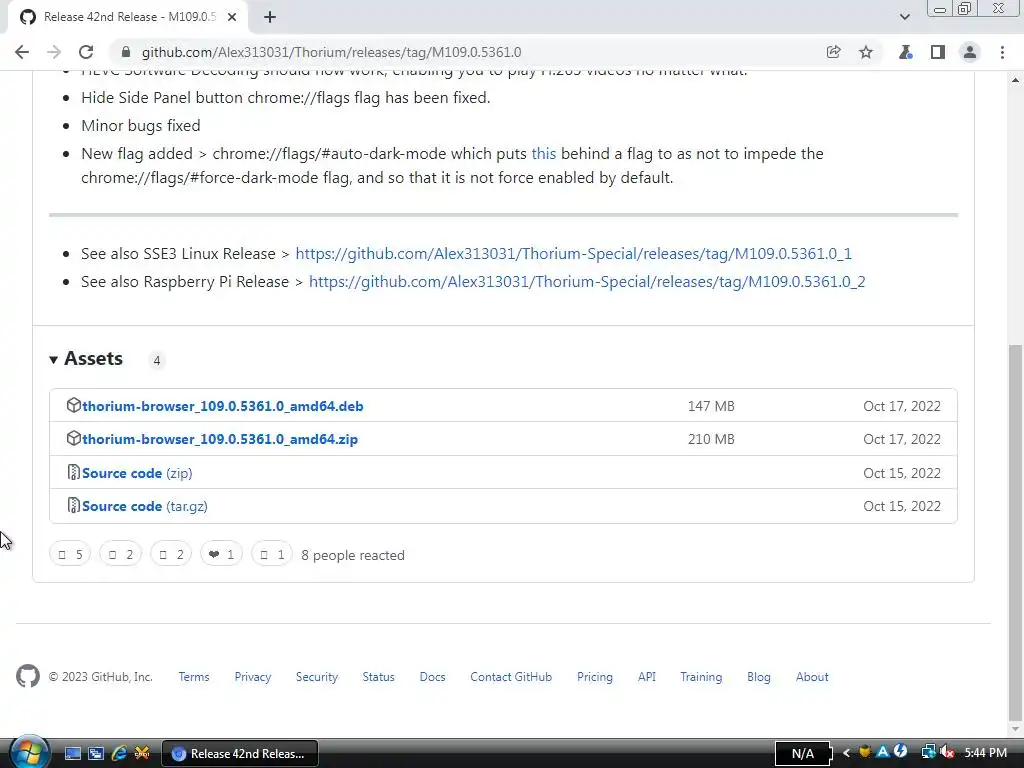Open the Training footer link
This screenshot has height=768, width=1024.
[701, 677]
